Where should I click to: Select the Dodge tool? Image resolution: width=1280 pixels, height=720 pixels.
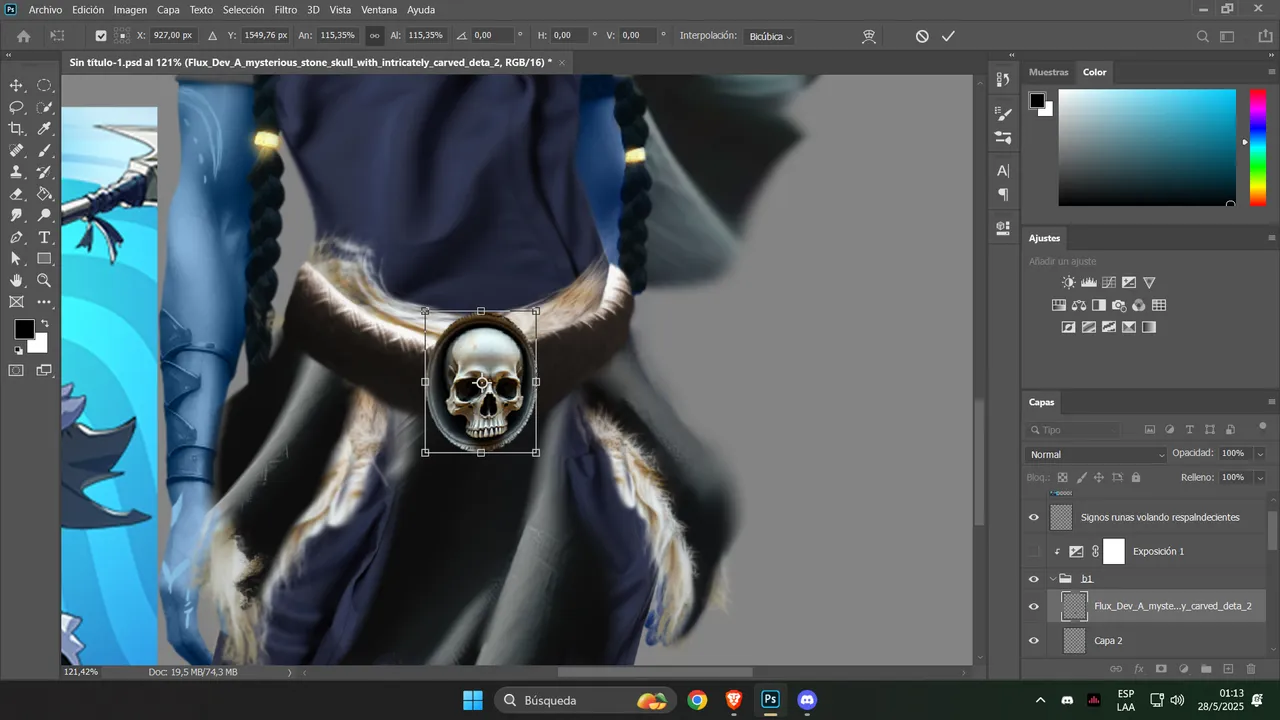[x=44, y=216]
